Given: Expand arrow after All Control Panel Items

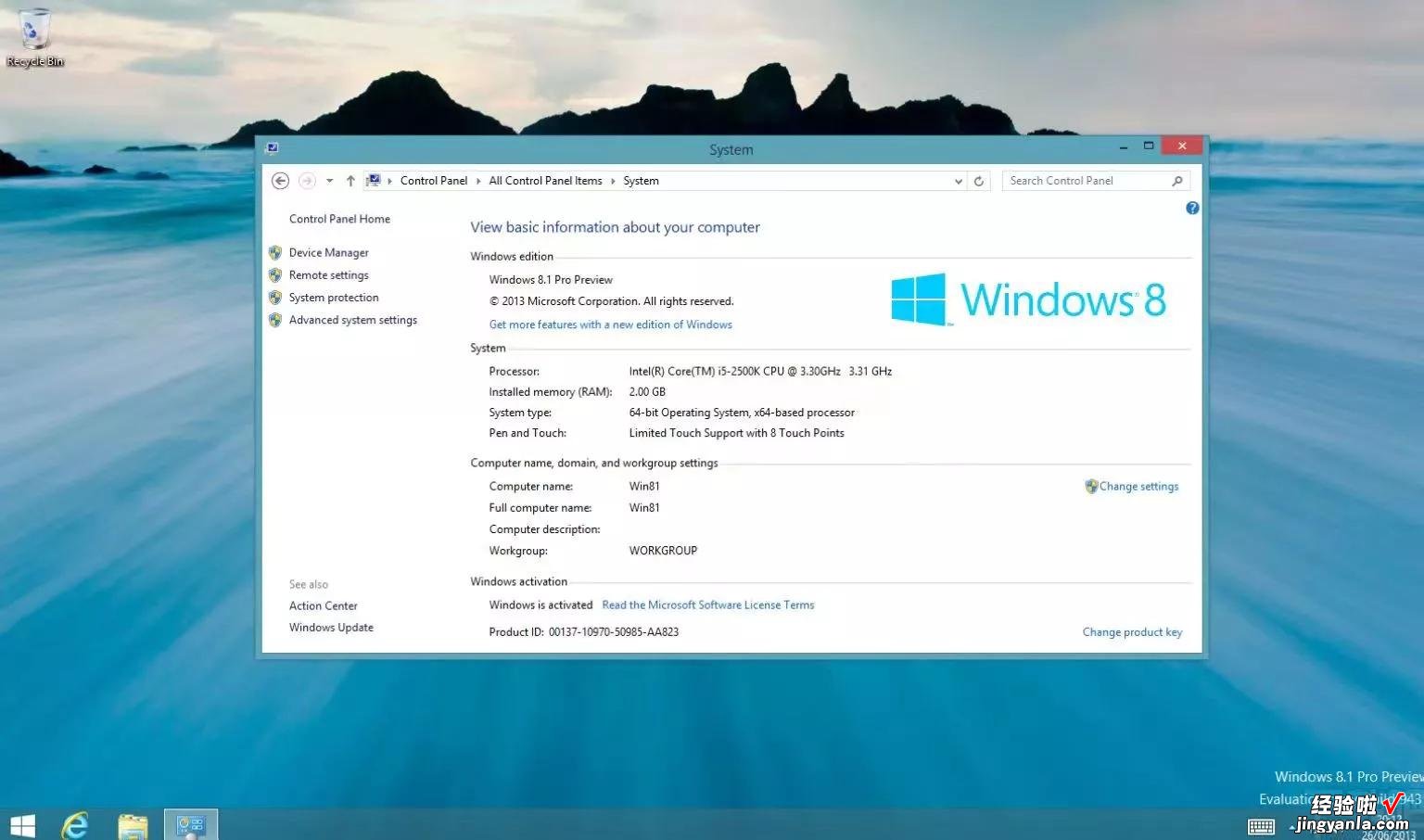Looking at the screenshot, I should coord(613,181).
